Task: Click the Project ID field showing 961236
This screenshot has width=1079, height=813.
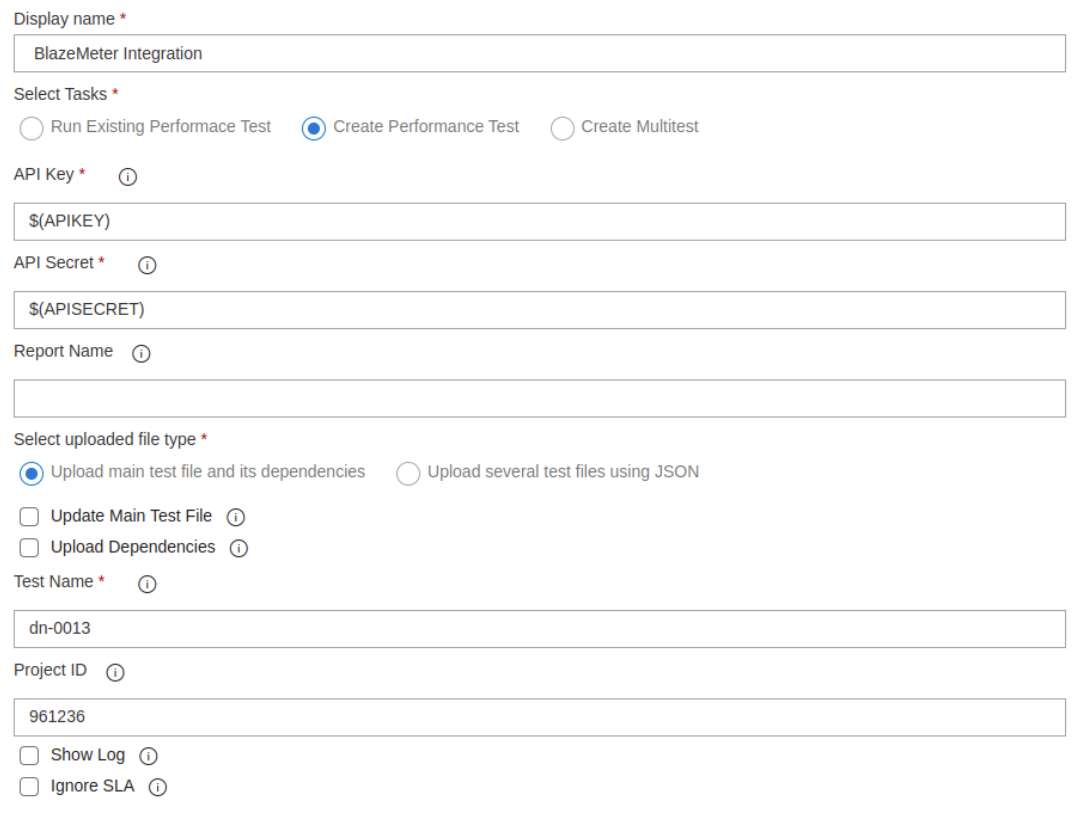Action: 540,717
